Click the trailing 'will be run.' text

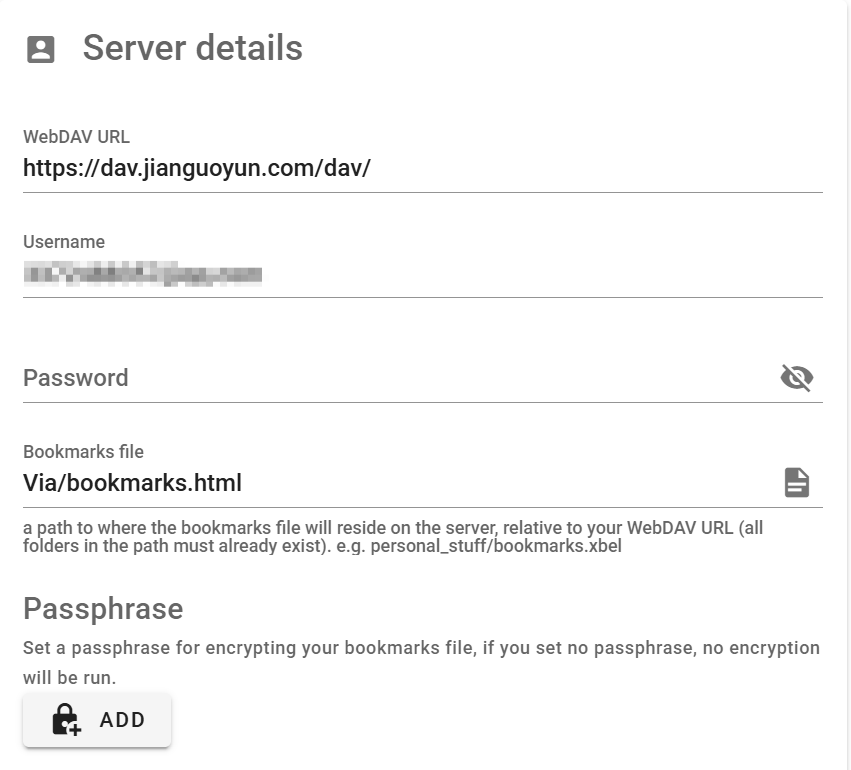[x=69, y=678]
